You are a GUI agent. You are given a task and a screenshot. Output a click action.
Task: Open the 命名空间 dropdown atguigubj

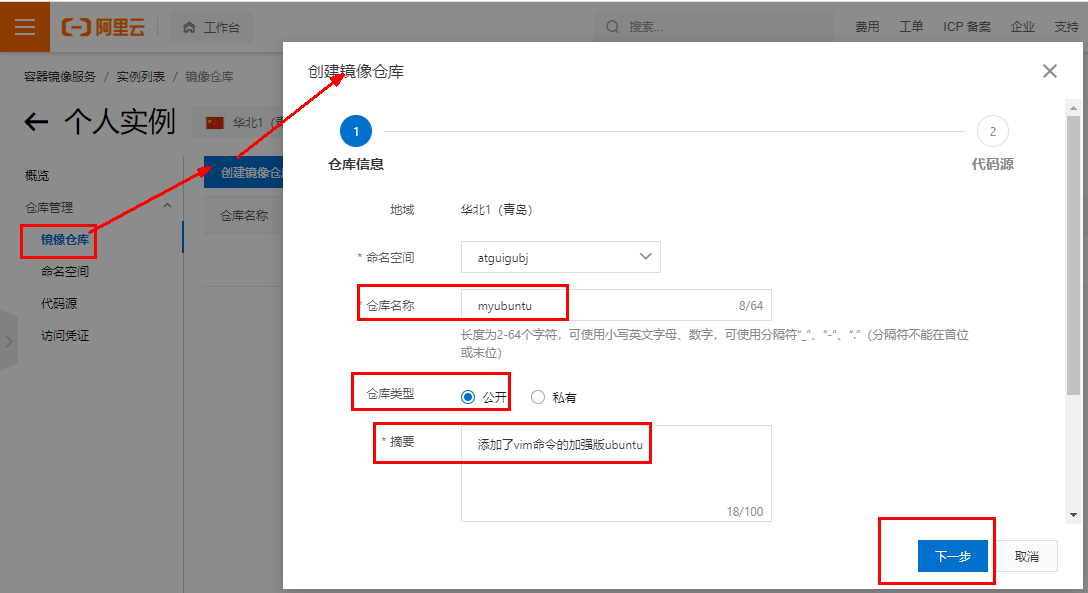tap(561, 257)
